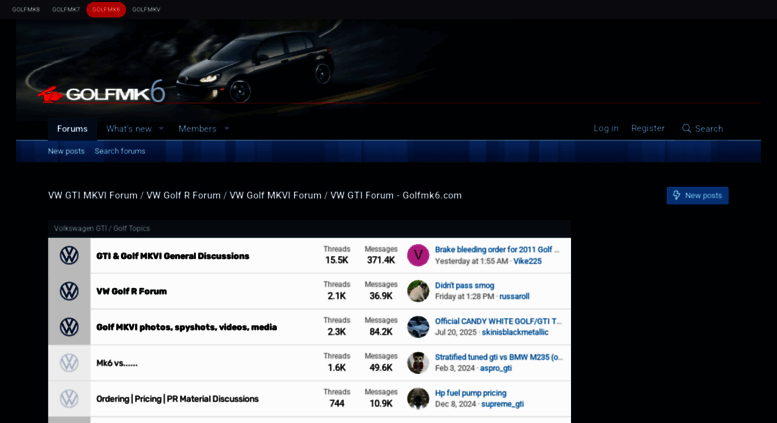
Task: Open thread Stratified tuned gti vs BMW M235
Action: coord(499,357)
